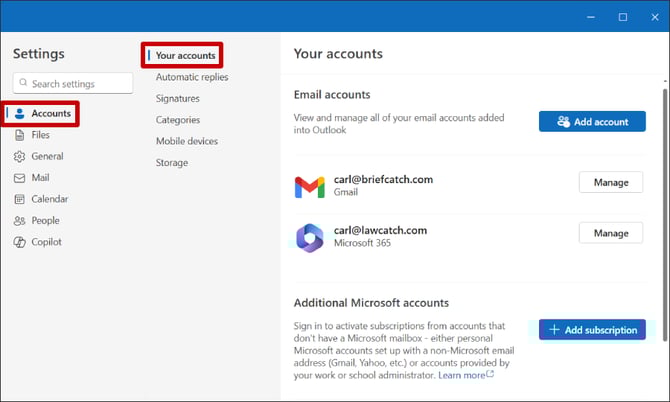
Task: Click the Copilot icon in sidebar
Action: 19,242
